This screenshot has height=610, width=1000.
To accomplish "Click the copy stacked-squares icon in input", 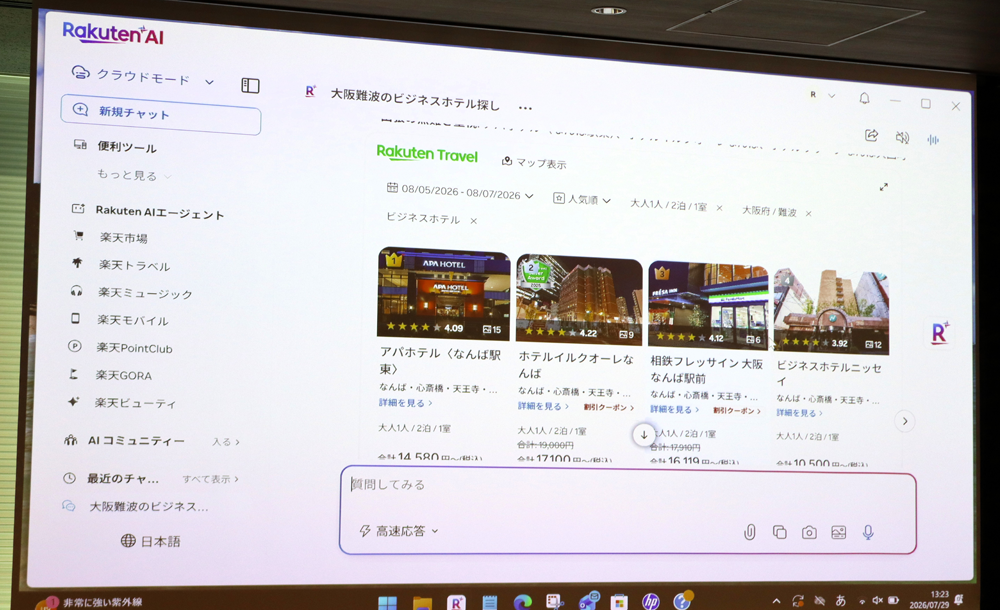I will click(779, 532).
